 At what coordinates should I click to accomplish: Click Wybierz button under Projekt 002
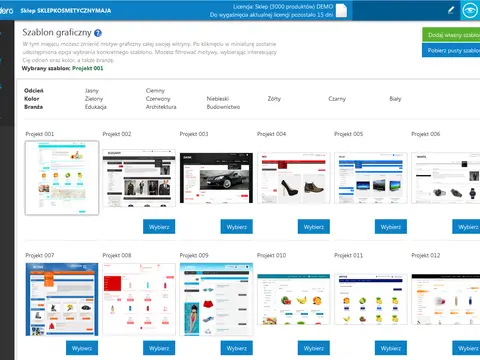click(x=159, y=227)
